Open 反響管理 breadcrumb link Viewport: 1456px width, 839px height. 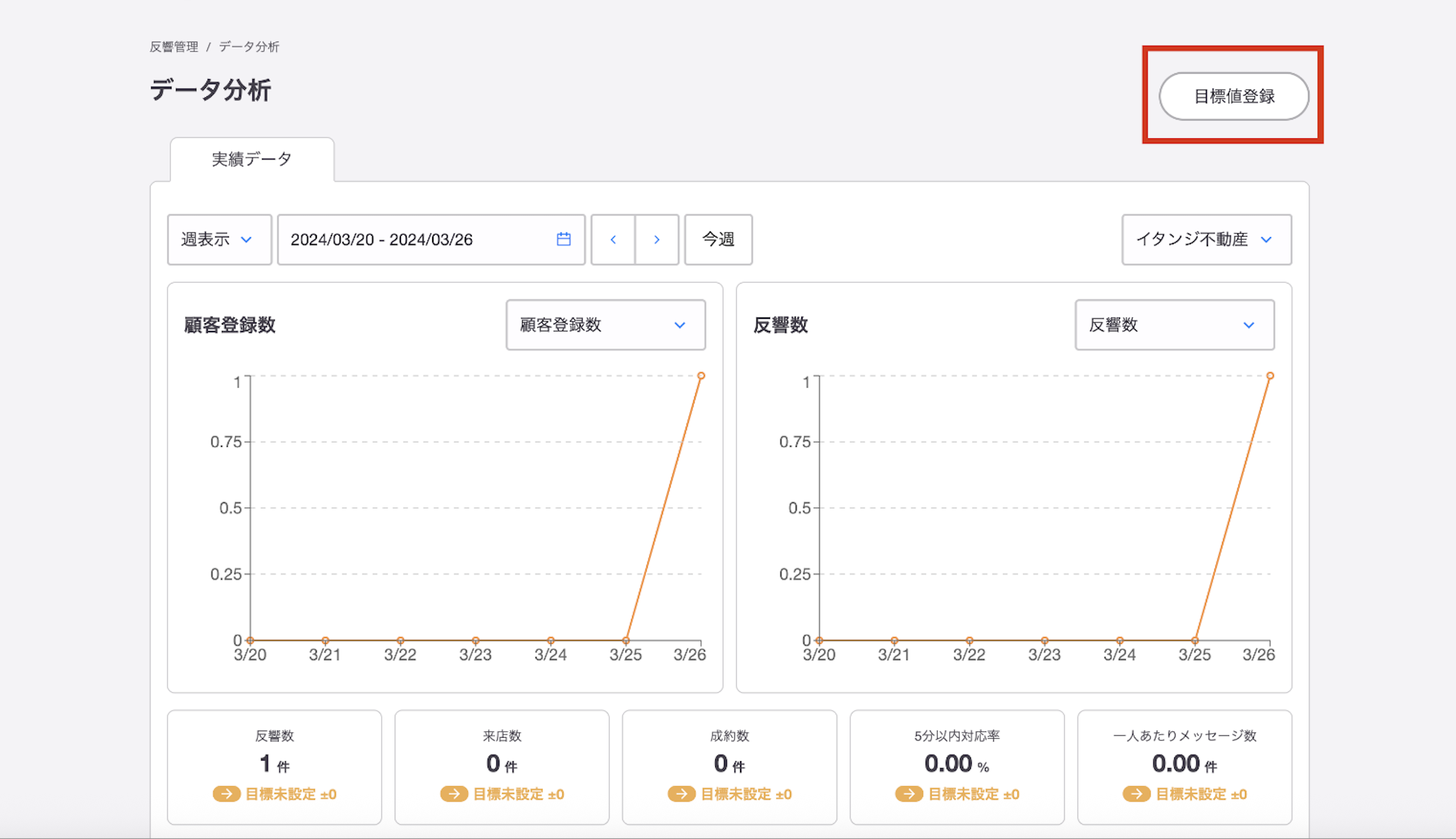174,47
